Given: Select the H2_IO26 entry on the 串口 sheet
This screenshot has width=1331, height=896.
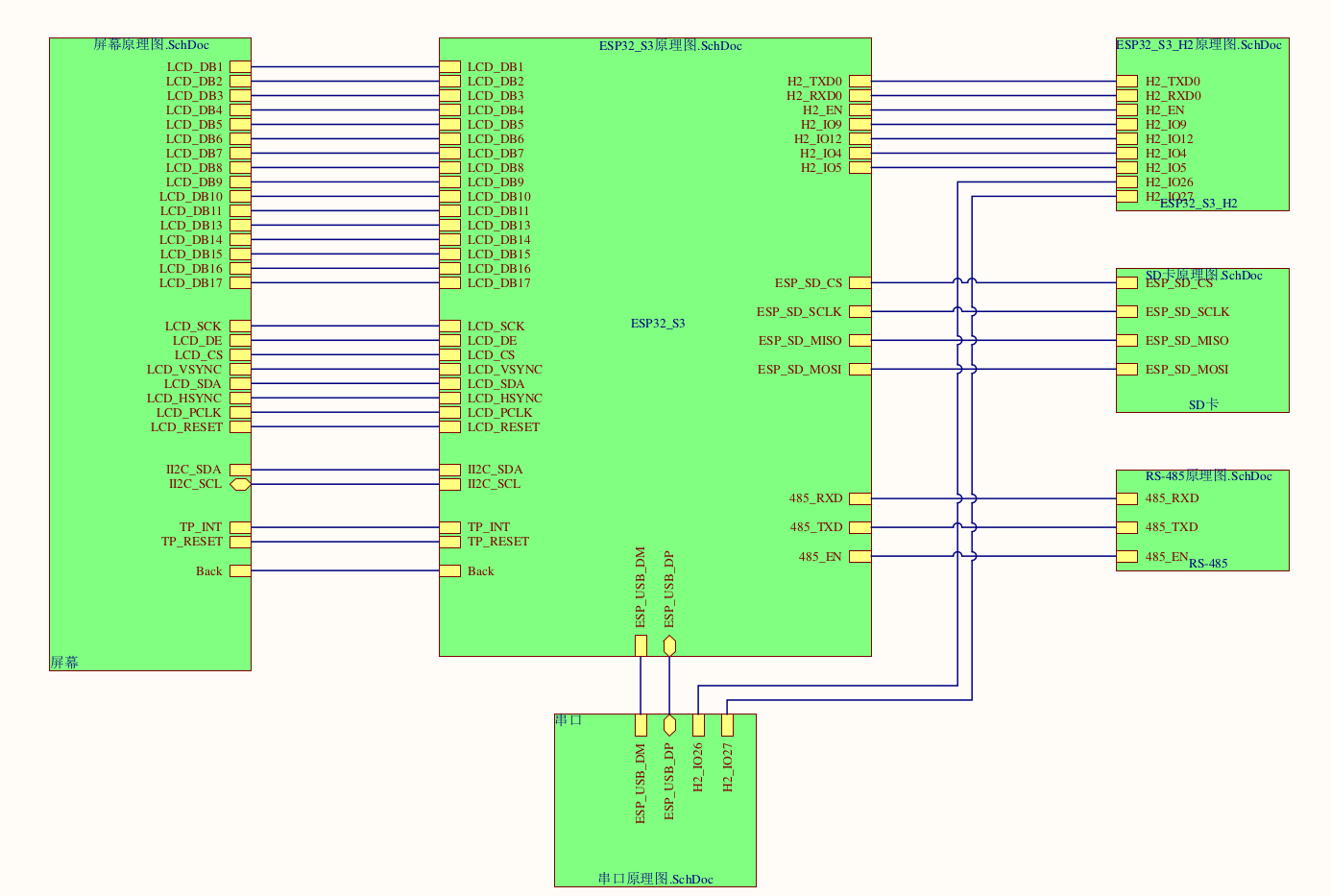Looking at the screenshot, I should pyautogui.click(x=698, y=725).
